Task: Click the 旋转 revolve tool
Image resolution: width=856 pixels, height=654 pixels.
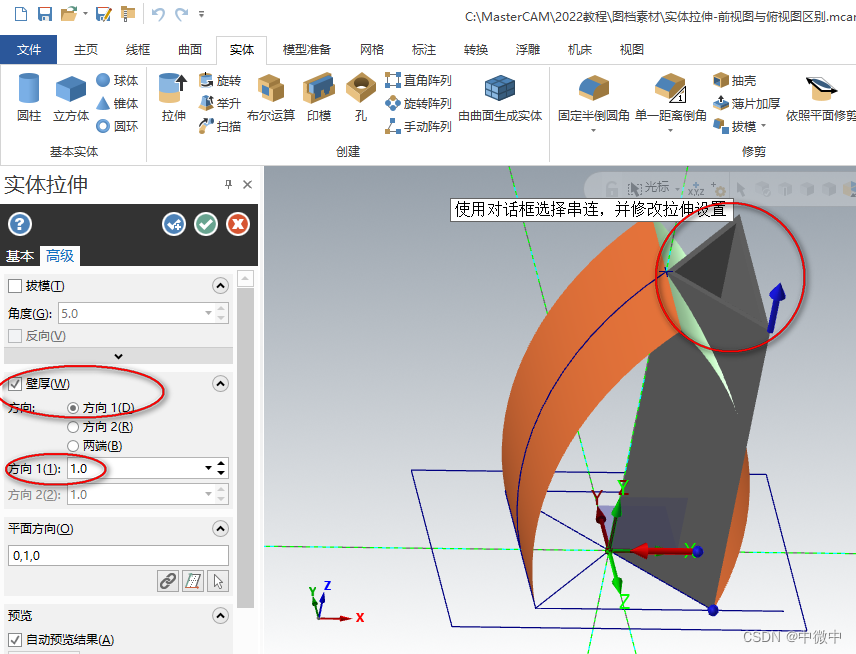Action: 219,80
